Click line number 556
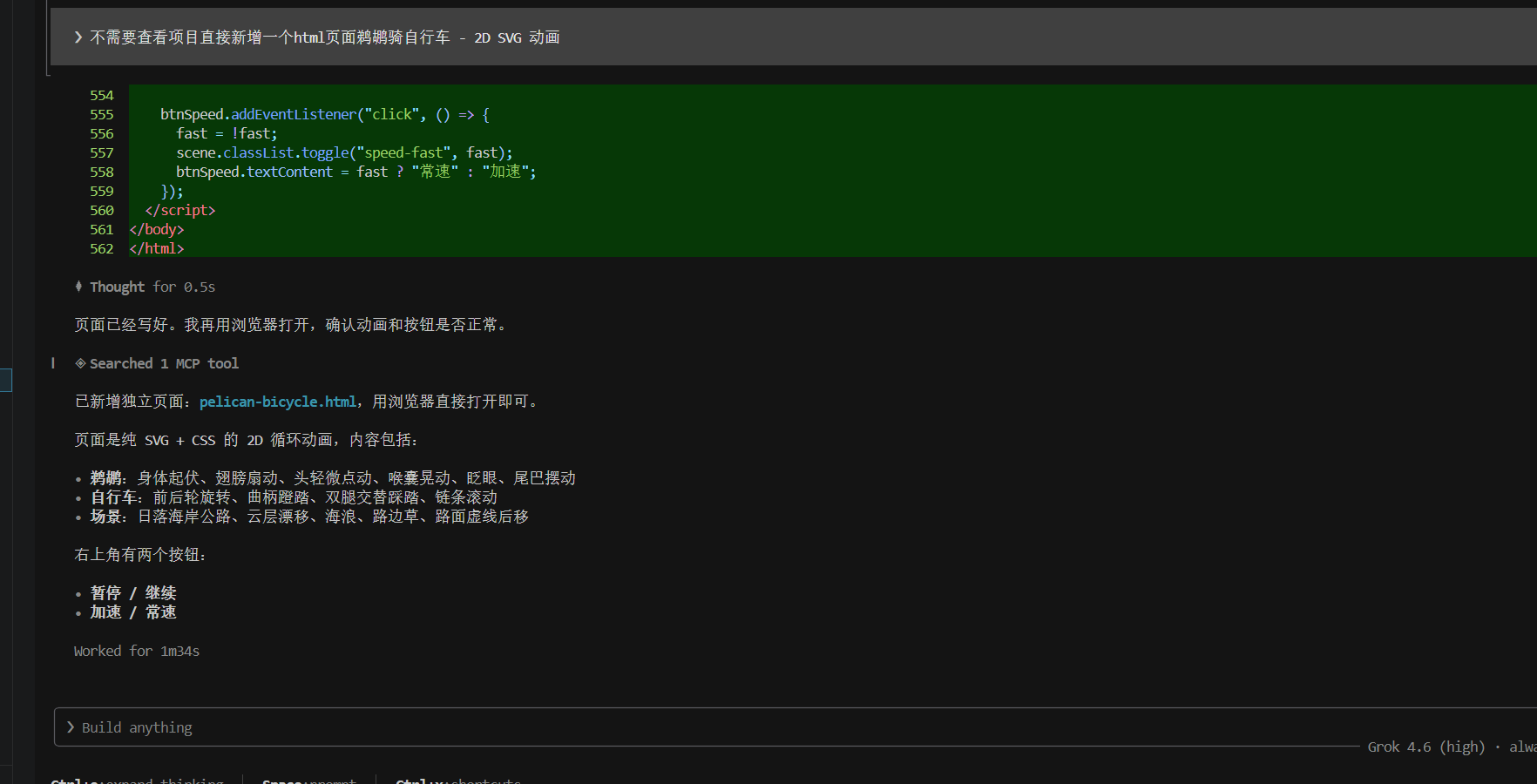The image size is (1537, 784). [x=102, y=133]
